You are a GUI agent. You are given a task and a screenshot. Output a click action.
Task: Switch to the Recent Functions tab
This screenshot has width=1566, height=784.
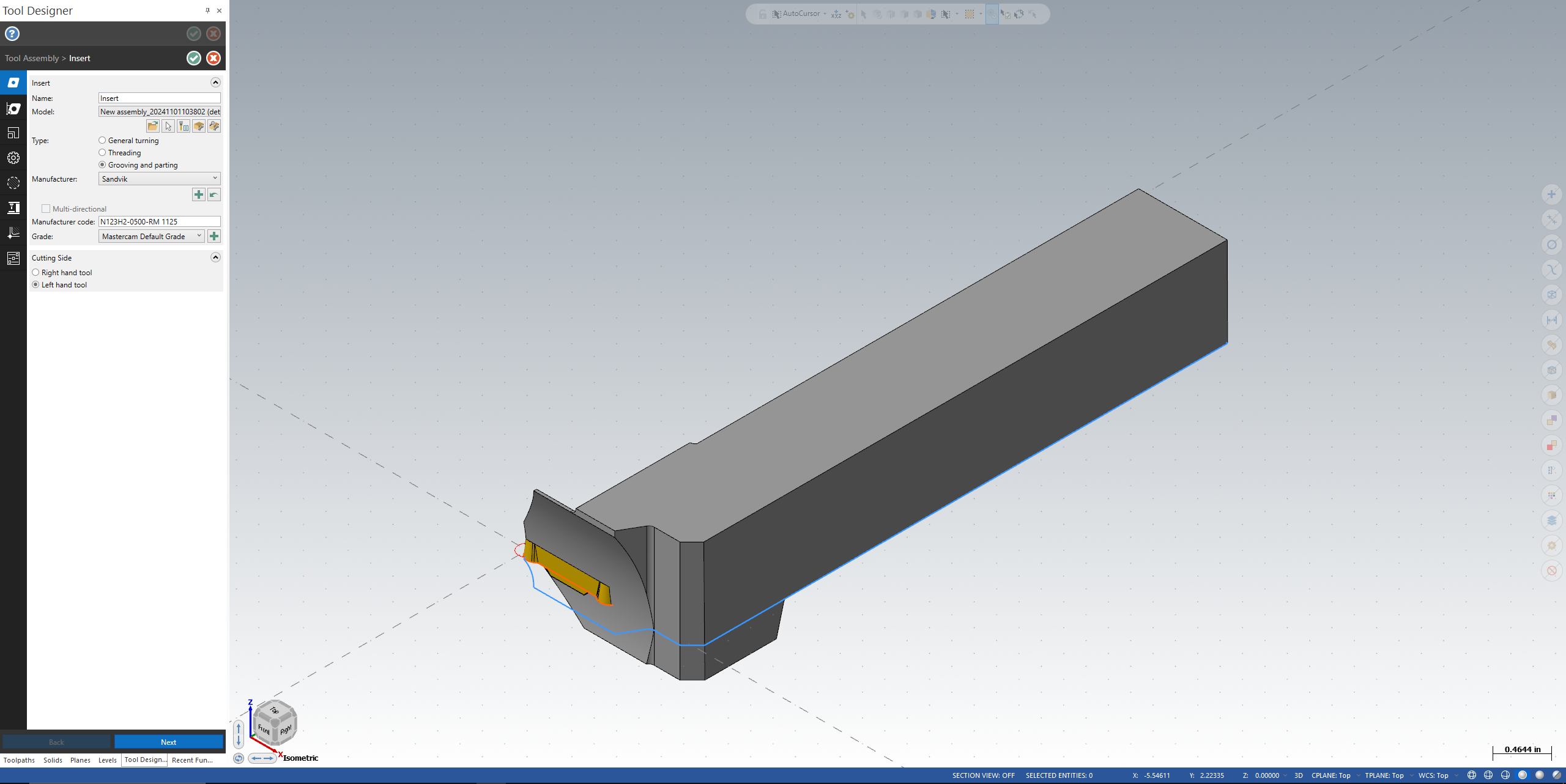pos(192,760)
